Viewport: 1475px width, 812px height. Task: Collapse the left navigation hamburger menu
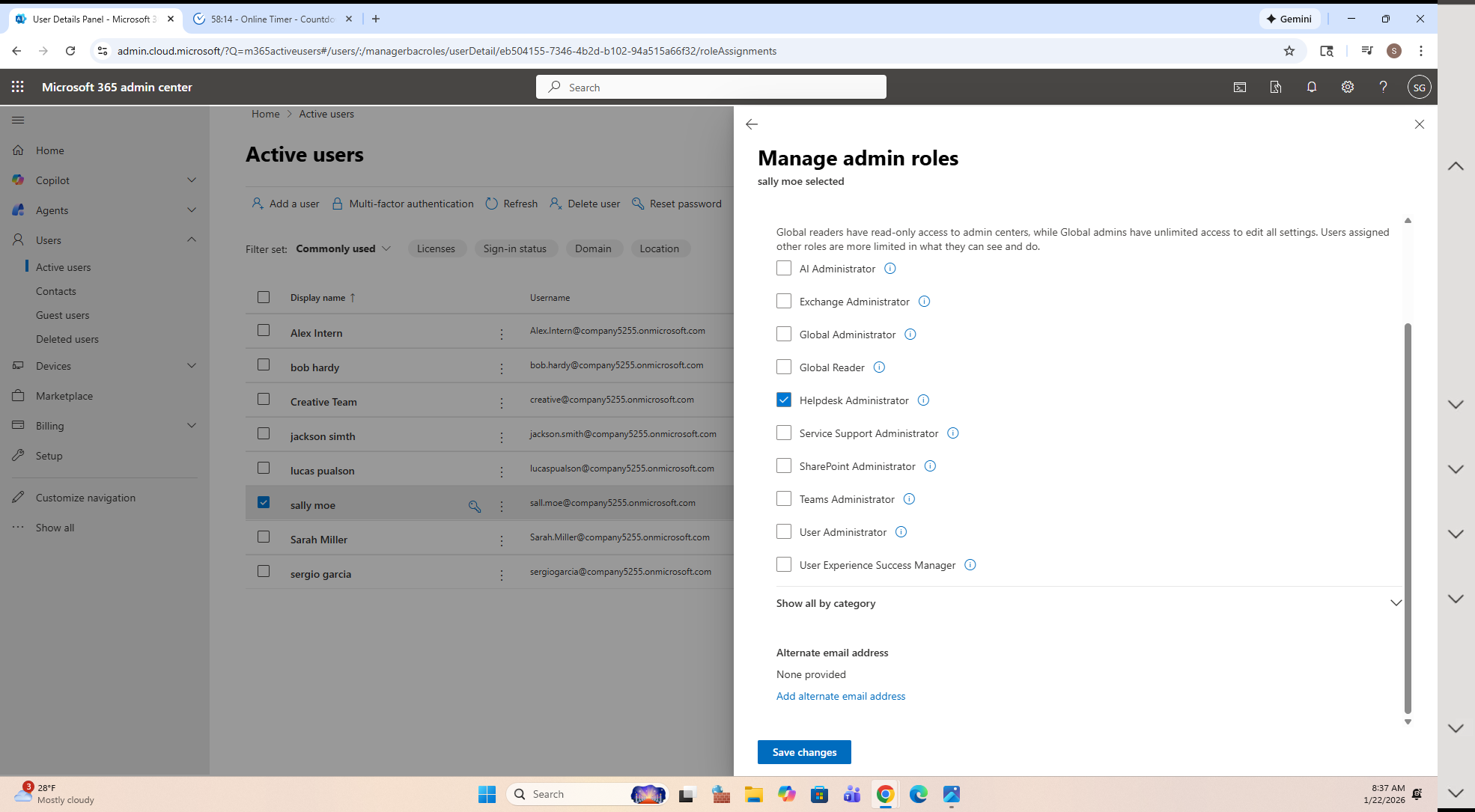tap(18, 120)
